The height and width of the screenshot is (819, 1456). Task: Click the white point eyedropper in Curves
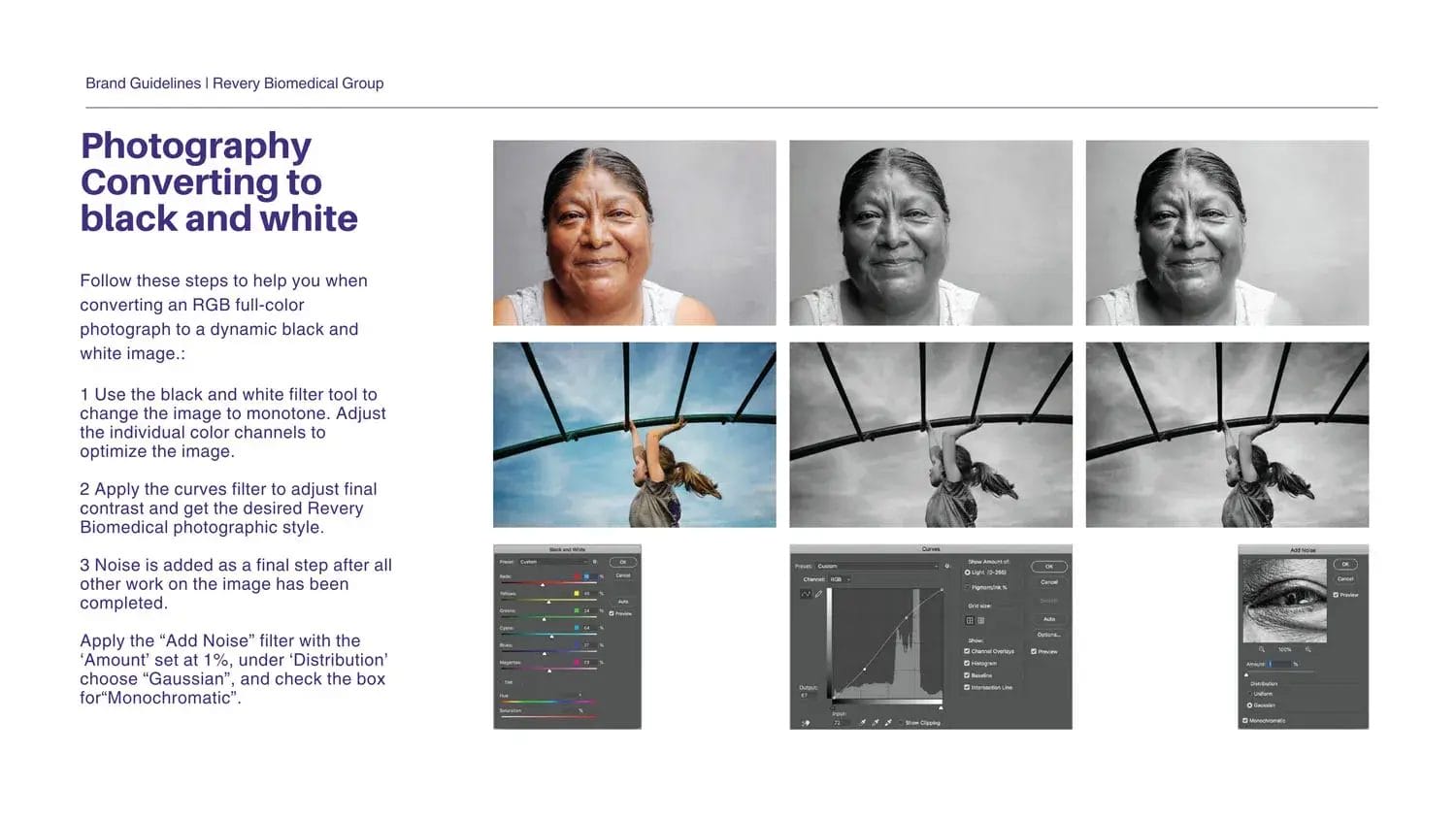[888, 723]
